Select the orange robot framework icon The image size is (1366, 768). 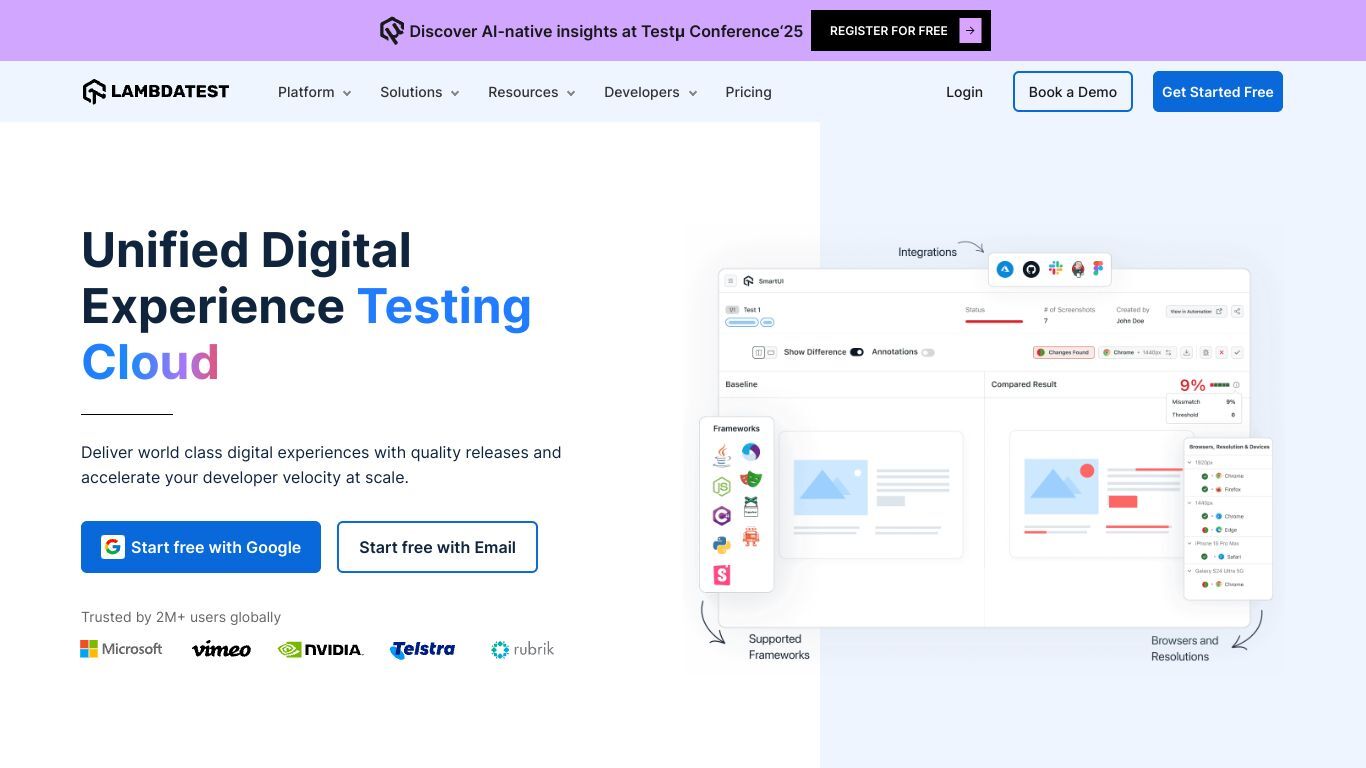click(x=751, y=537)
